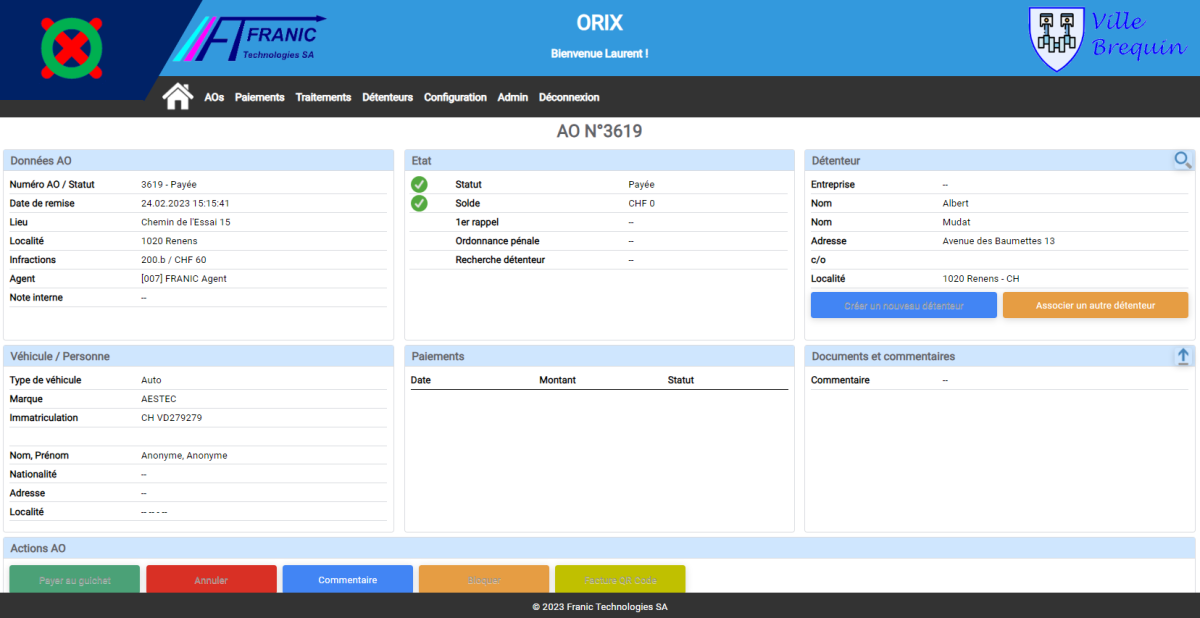Click the plate 'CH VD279279'
The image size is (1200, 618).
point(172,418)
